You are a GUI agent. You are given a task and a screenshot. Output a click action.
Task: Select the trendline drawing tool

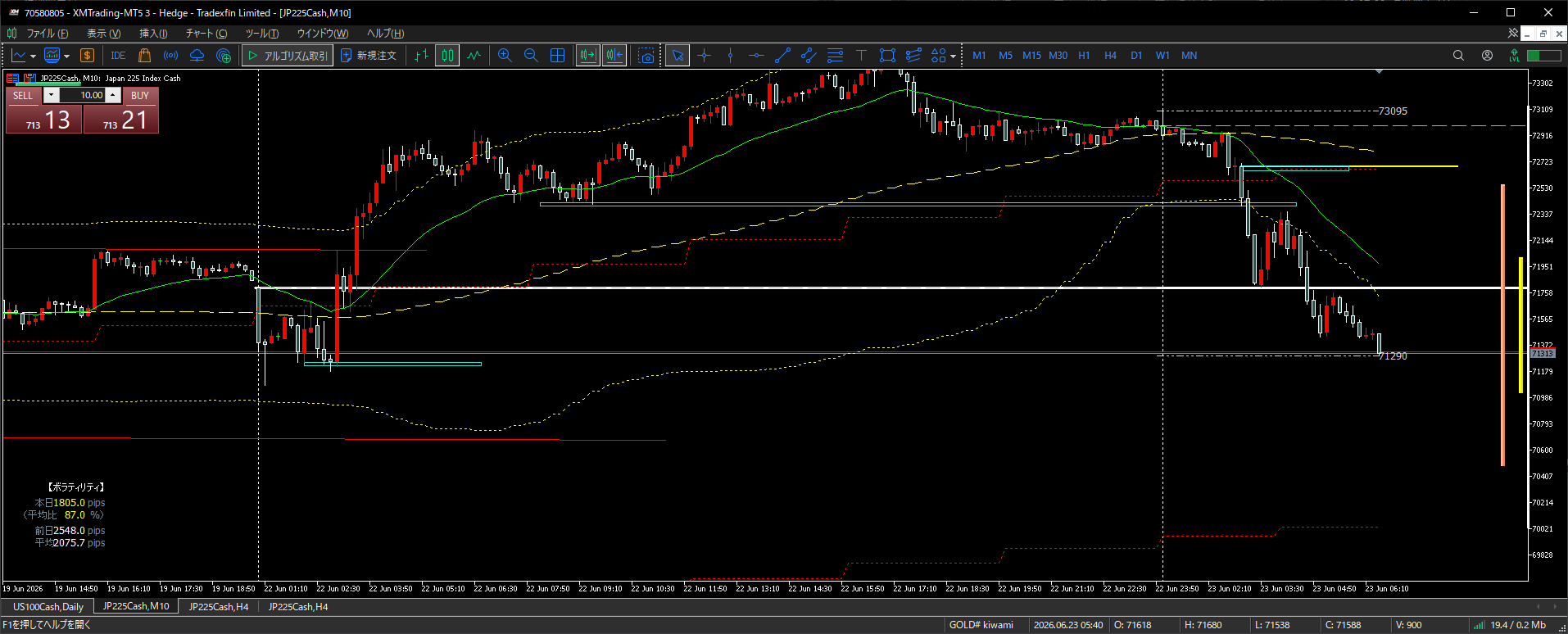(782, 56)
